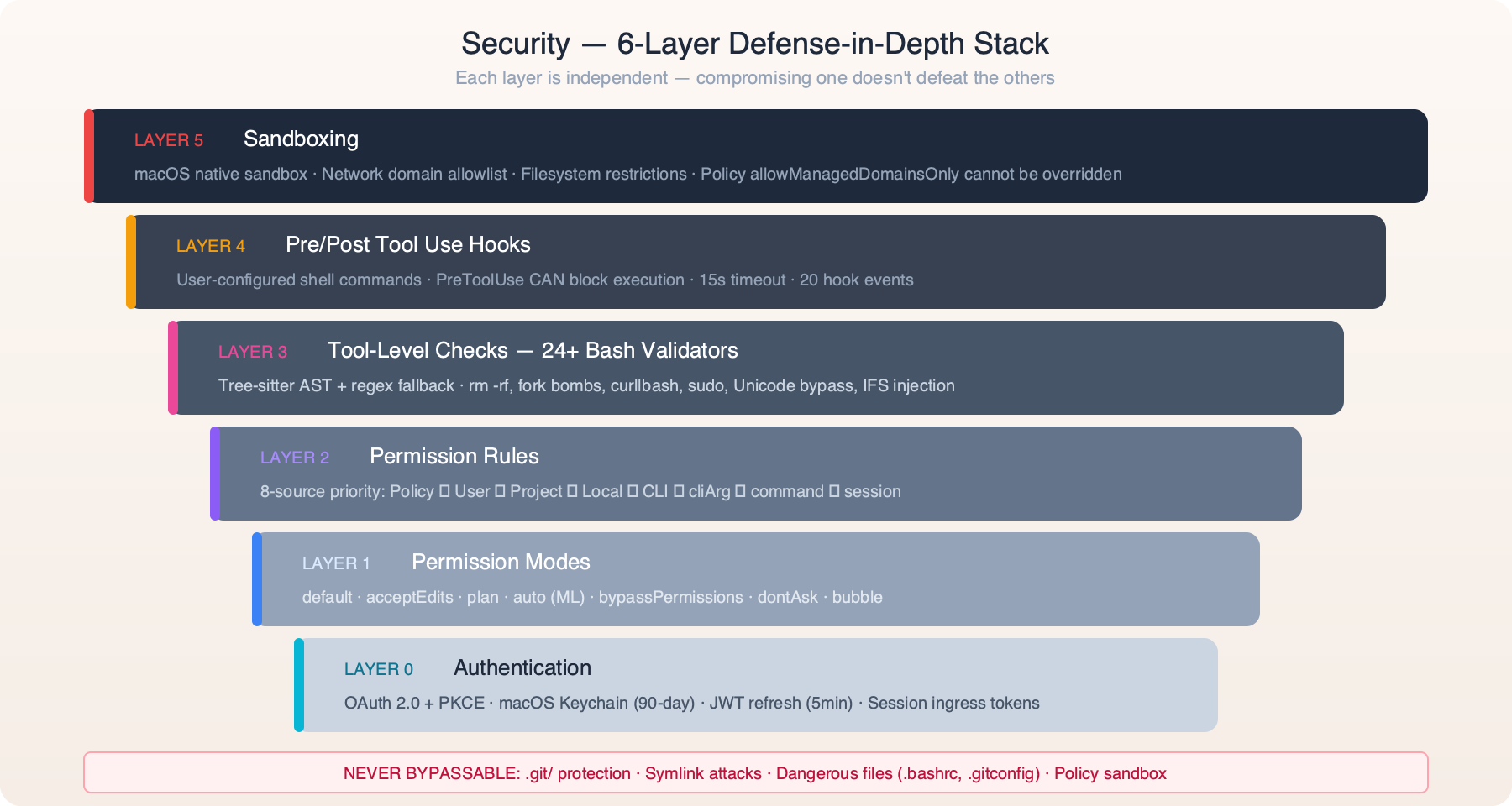
Task: Click the red accent bar beside Sandboxing
Action: pos(87,155)
